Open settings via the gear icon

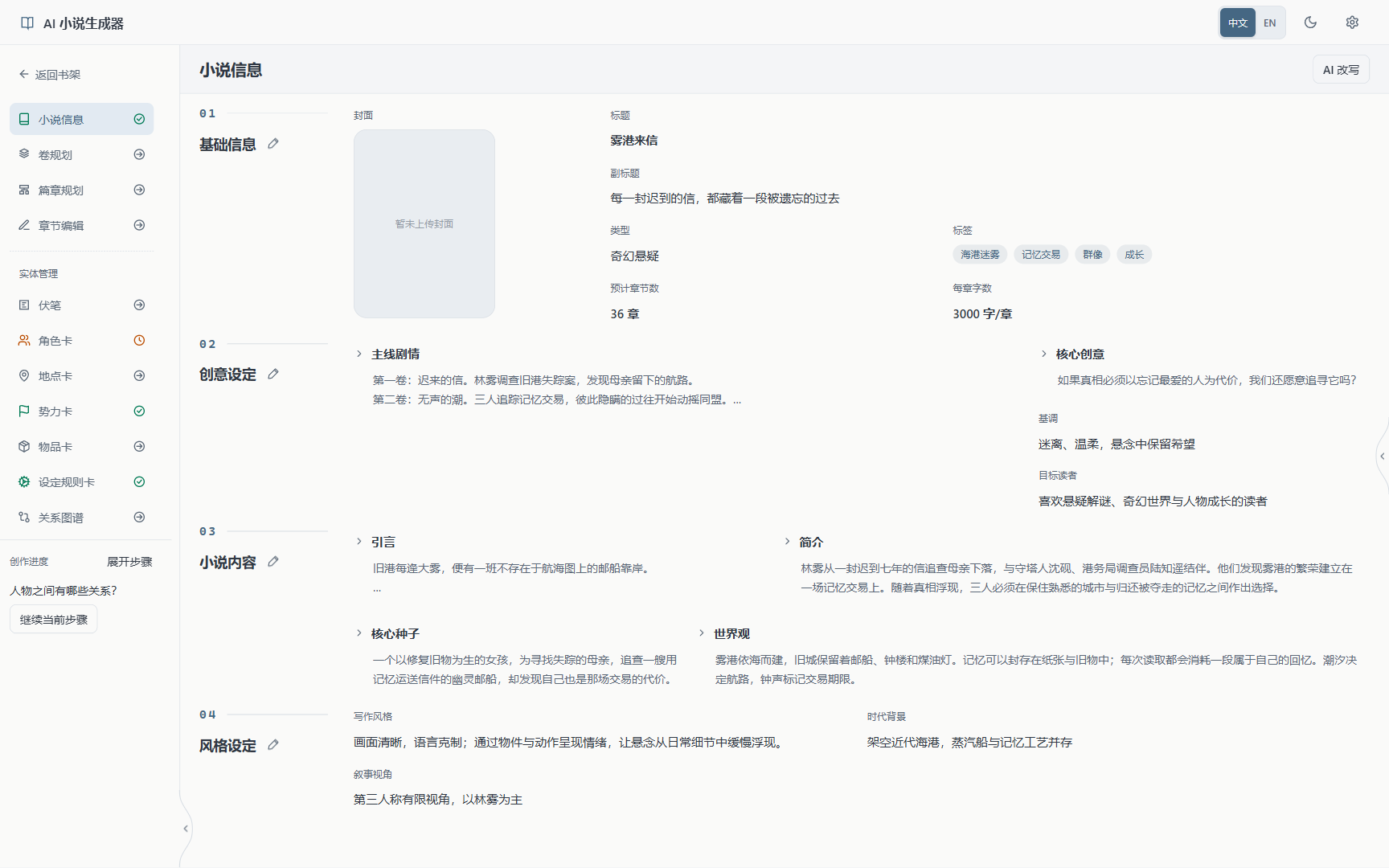click(1352, 23)
